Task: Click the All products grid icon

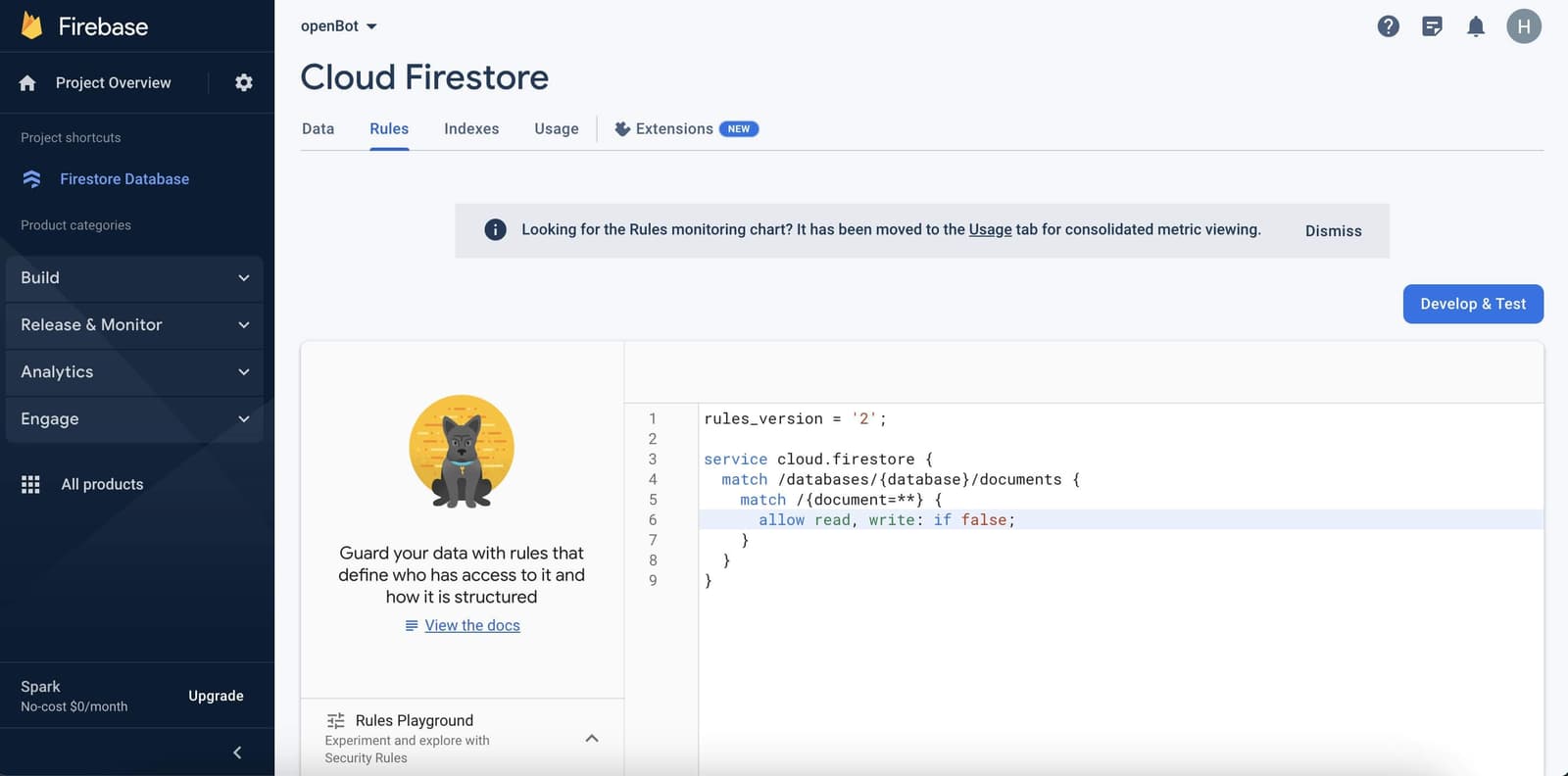Action: [30, 484]
